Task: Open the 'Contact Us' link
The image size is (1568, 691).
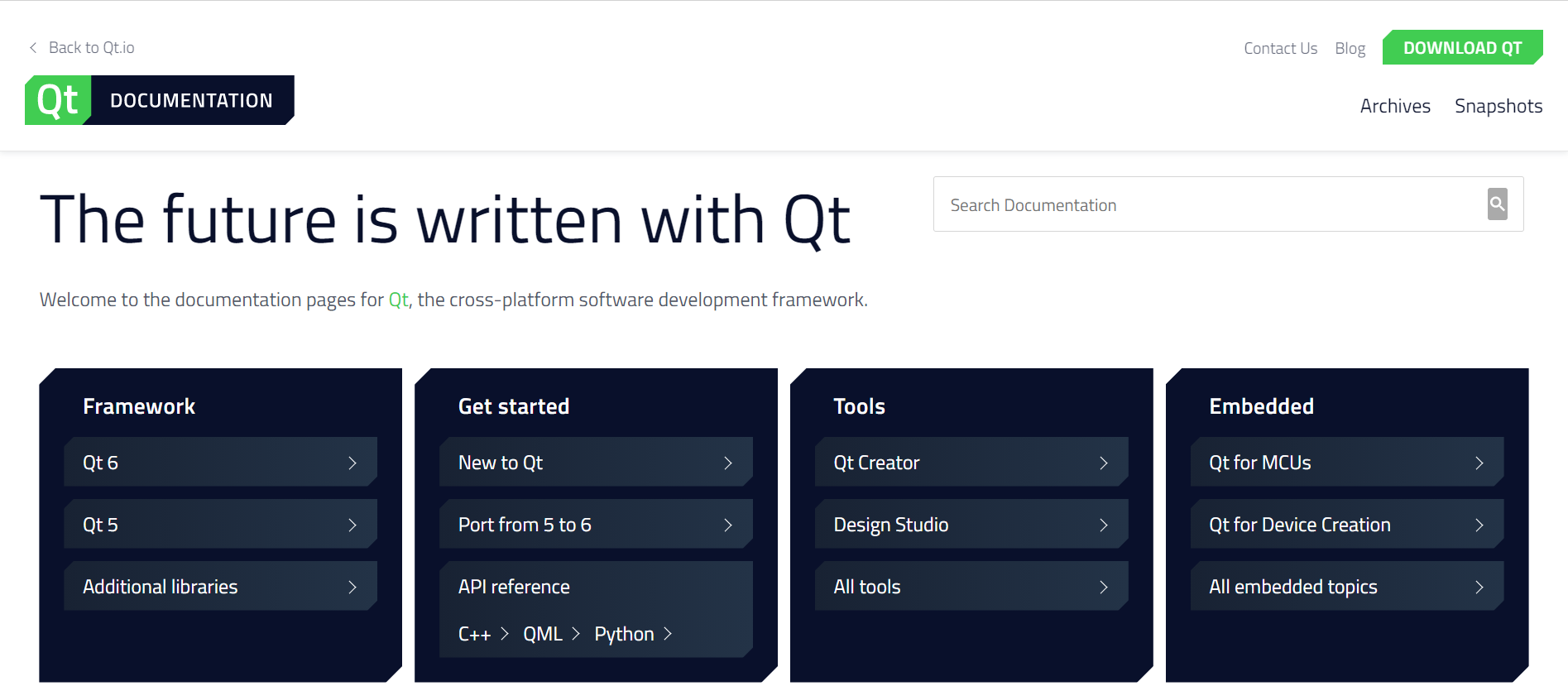Action: (x=1280, y=48)
